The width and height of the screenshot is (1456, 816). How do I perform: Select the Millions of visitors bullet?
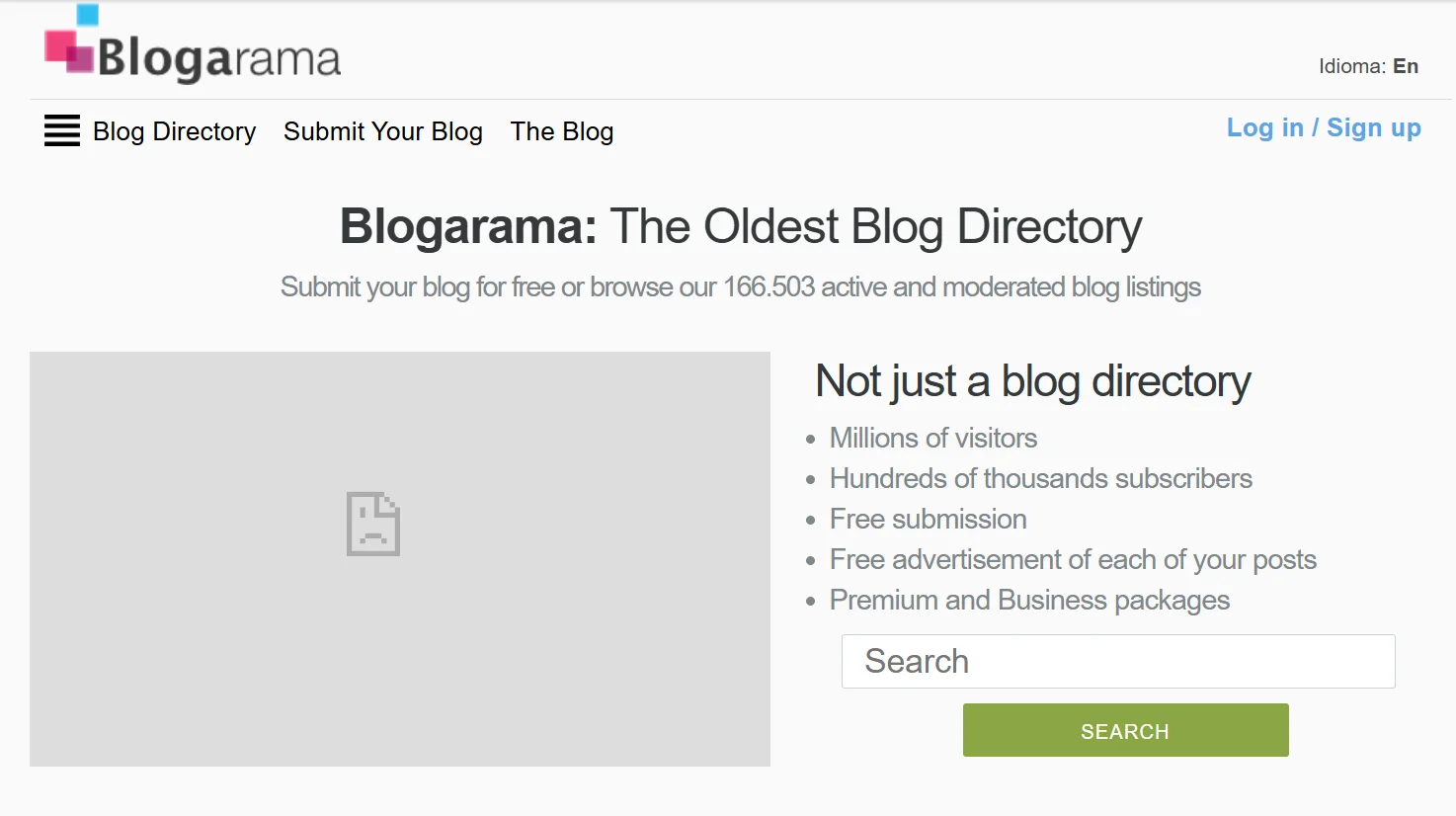tap(933, 438)
